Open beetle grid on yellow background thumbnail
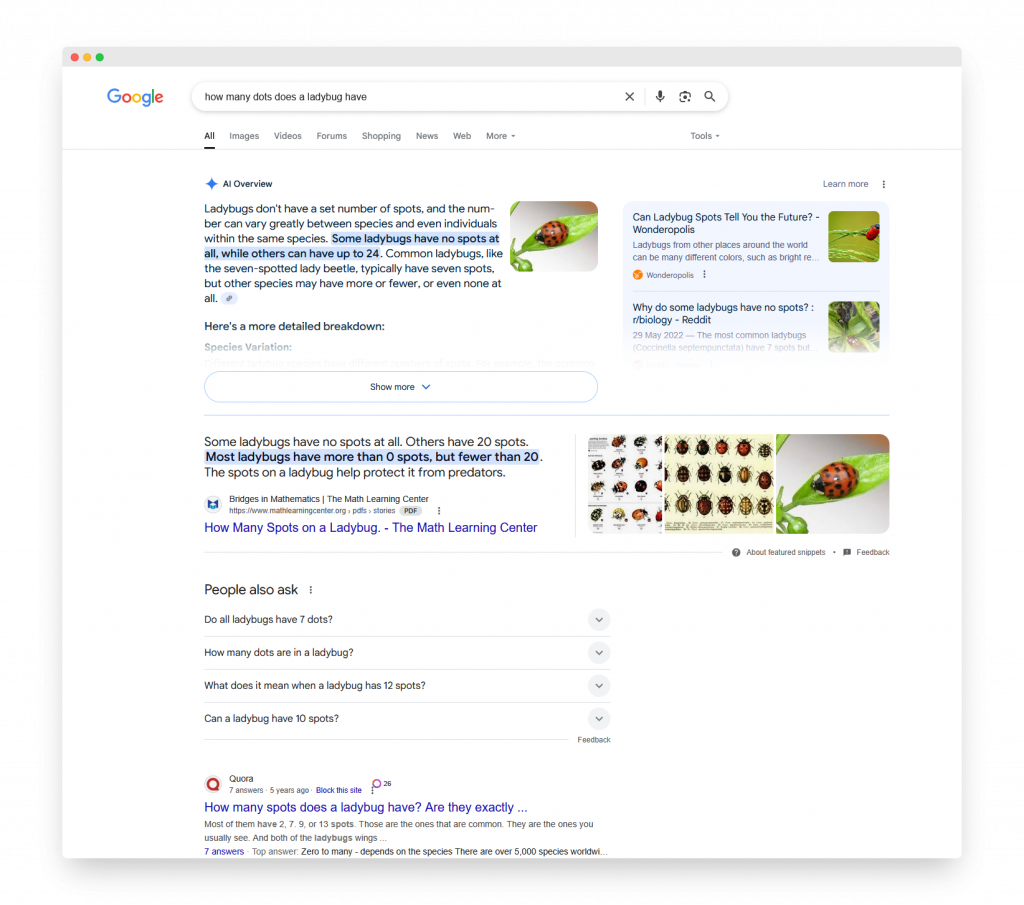 (719, 484)
